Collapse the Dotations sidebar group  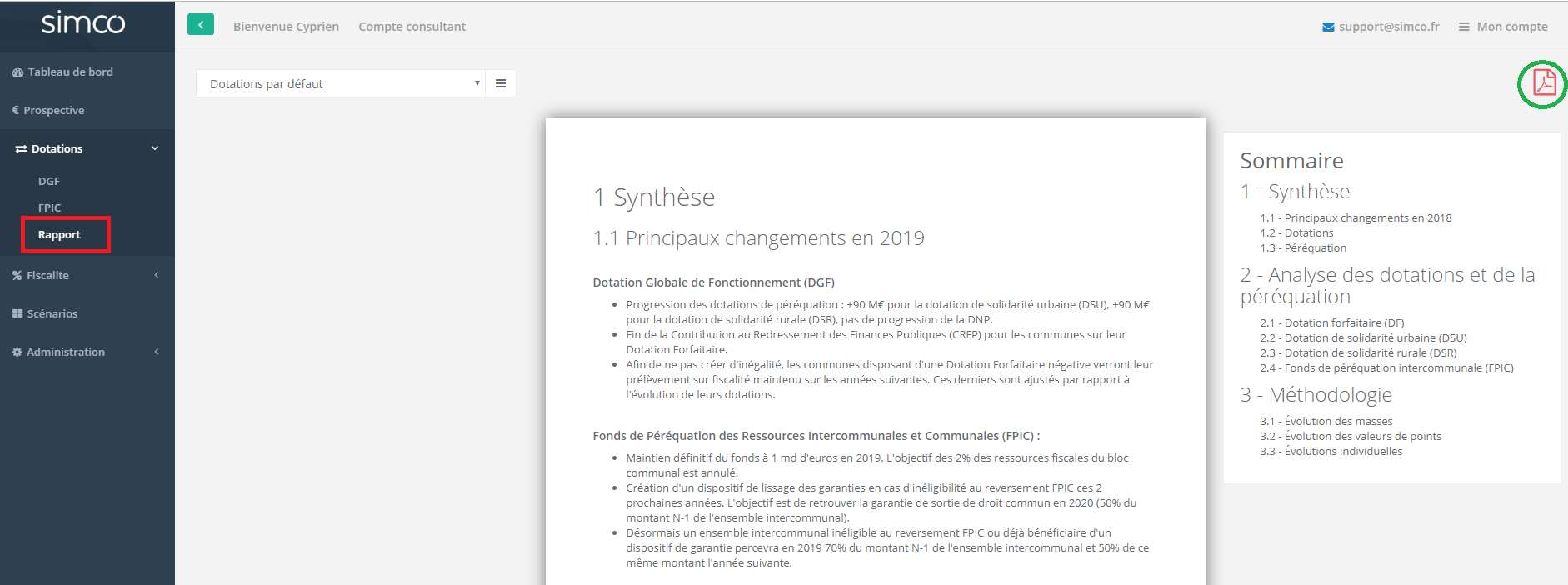154,148
